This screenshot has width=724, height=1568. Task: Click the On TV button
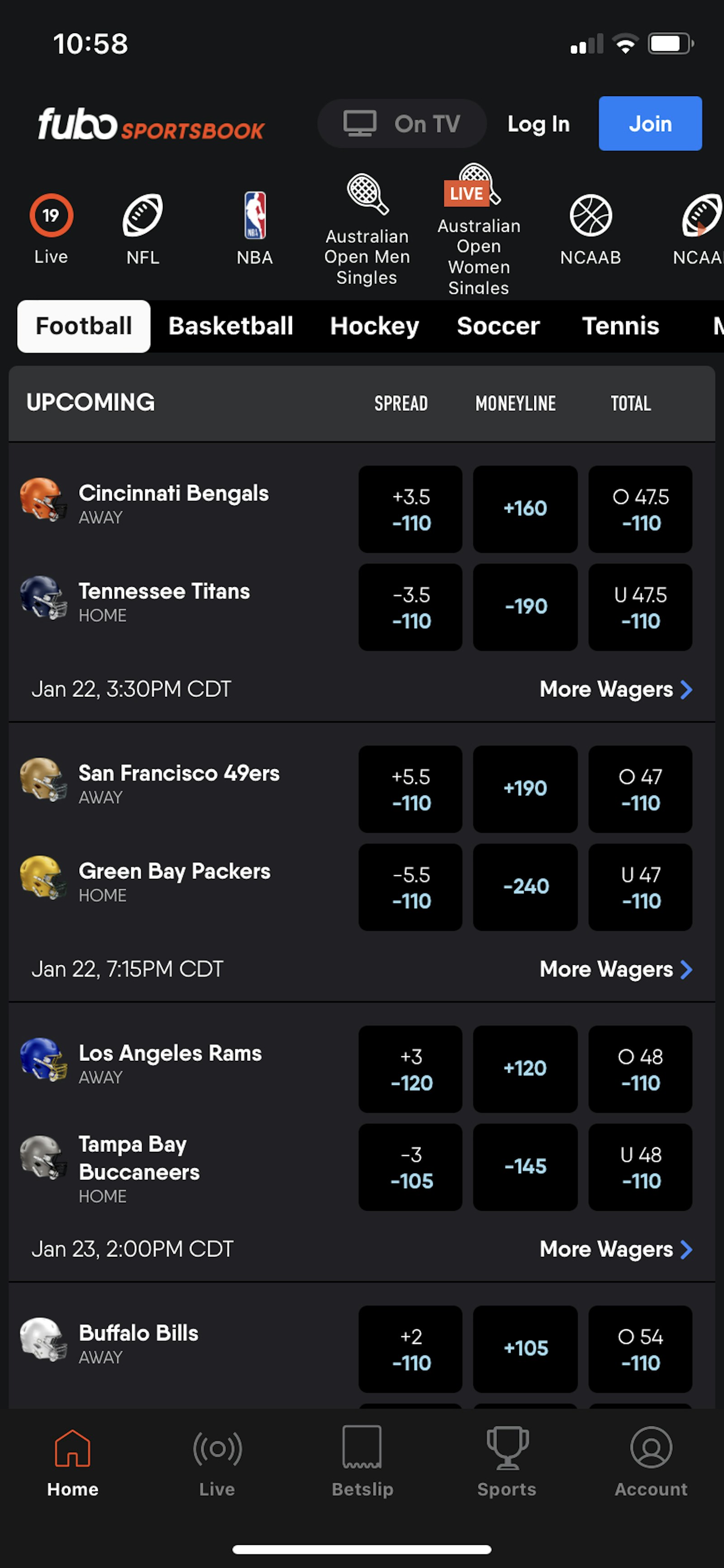pos(401,124)
